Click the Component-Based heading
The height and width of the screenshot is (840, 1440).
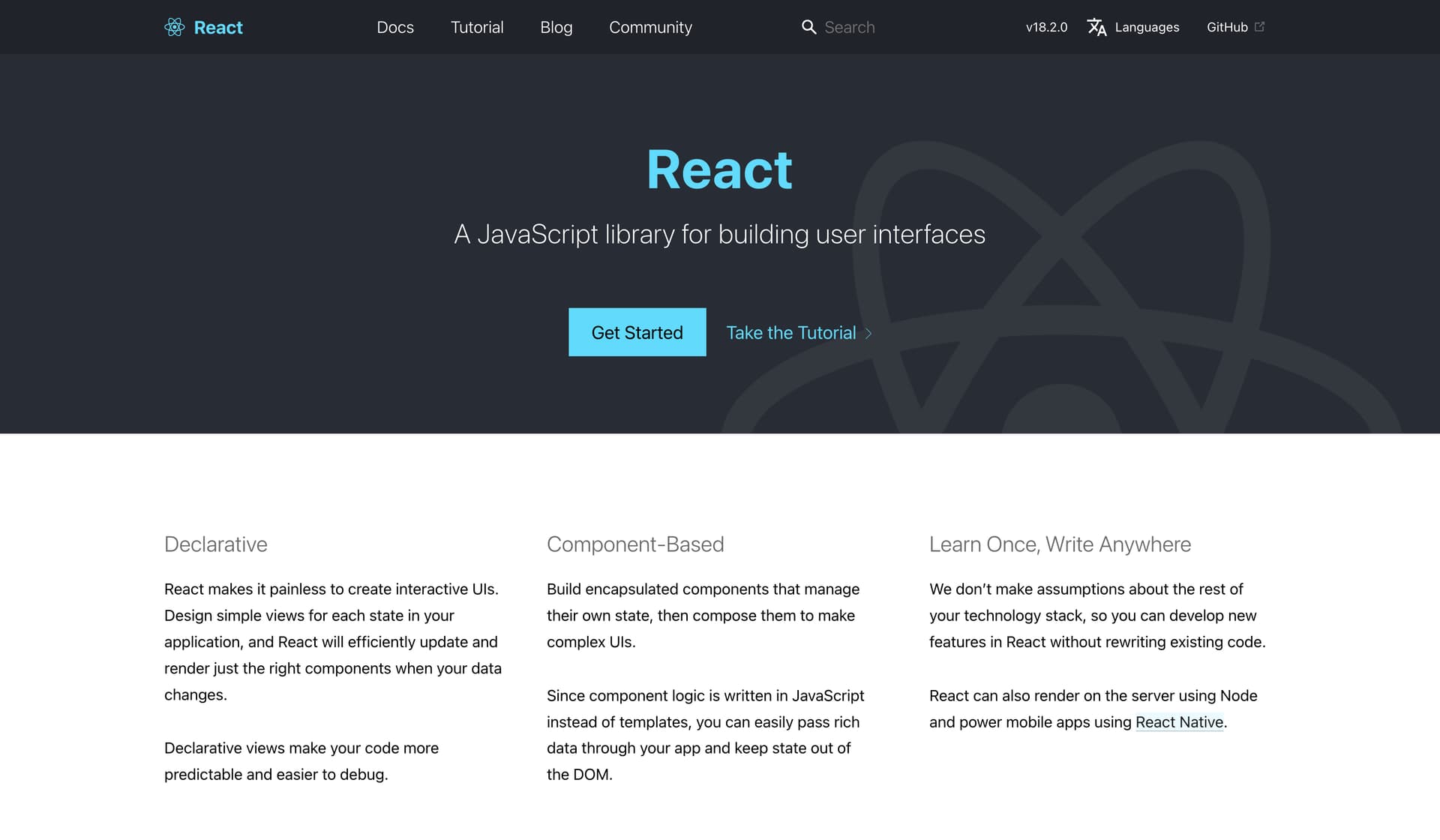635,544
